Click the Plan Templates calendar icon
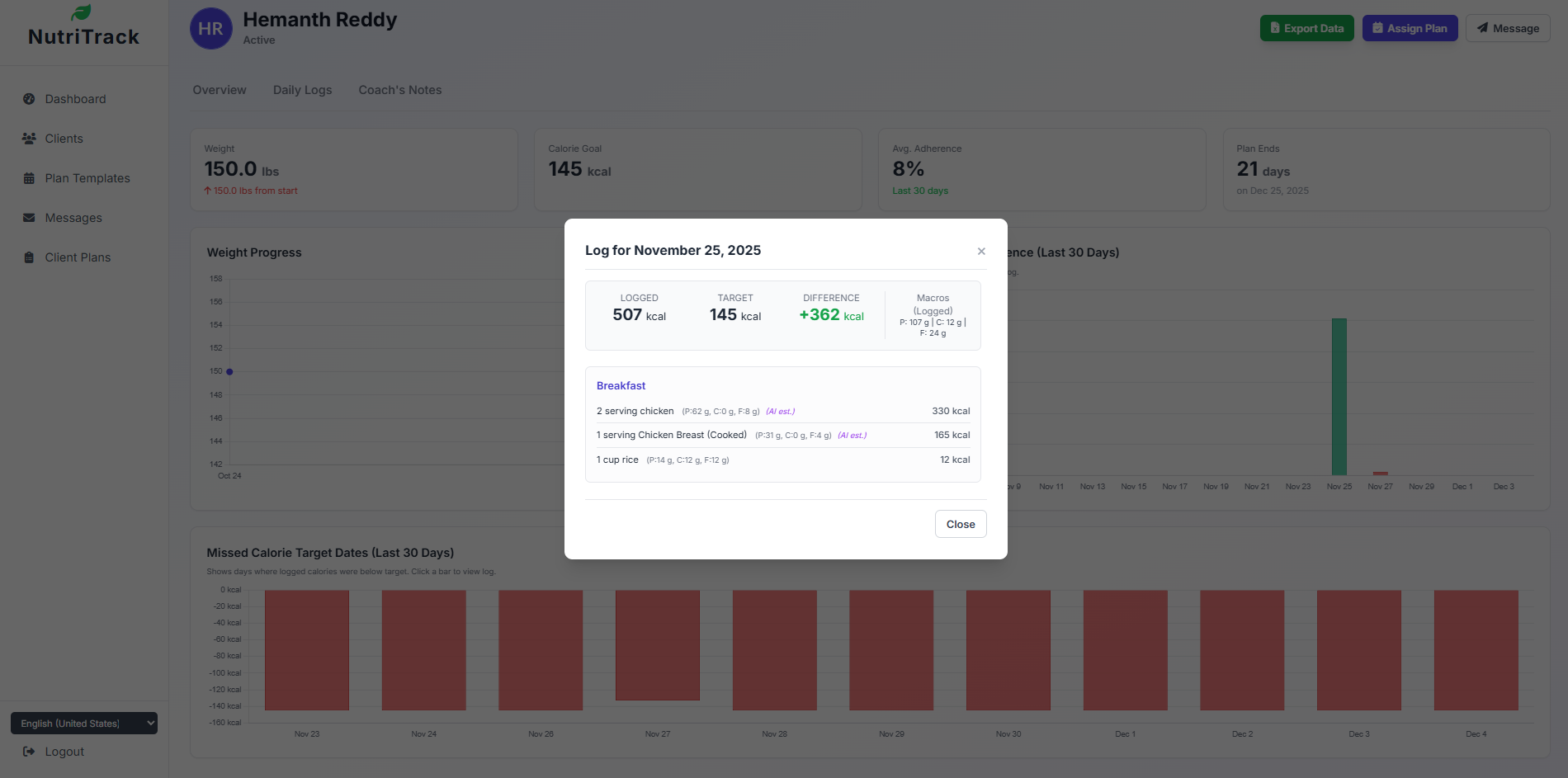This screenshot has height=778, width=1568. (x=29, y=178)
